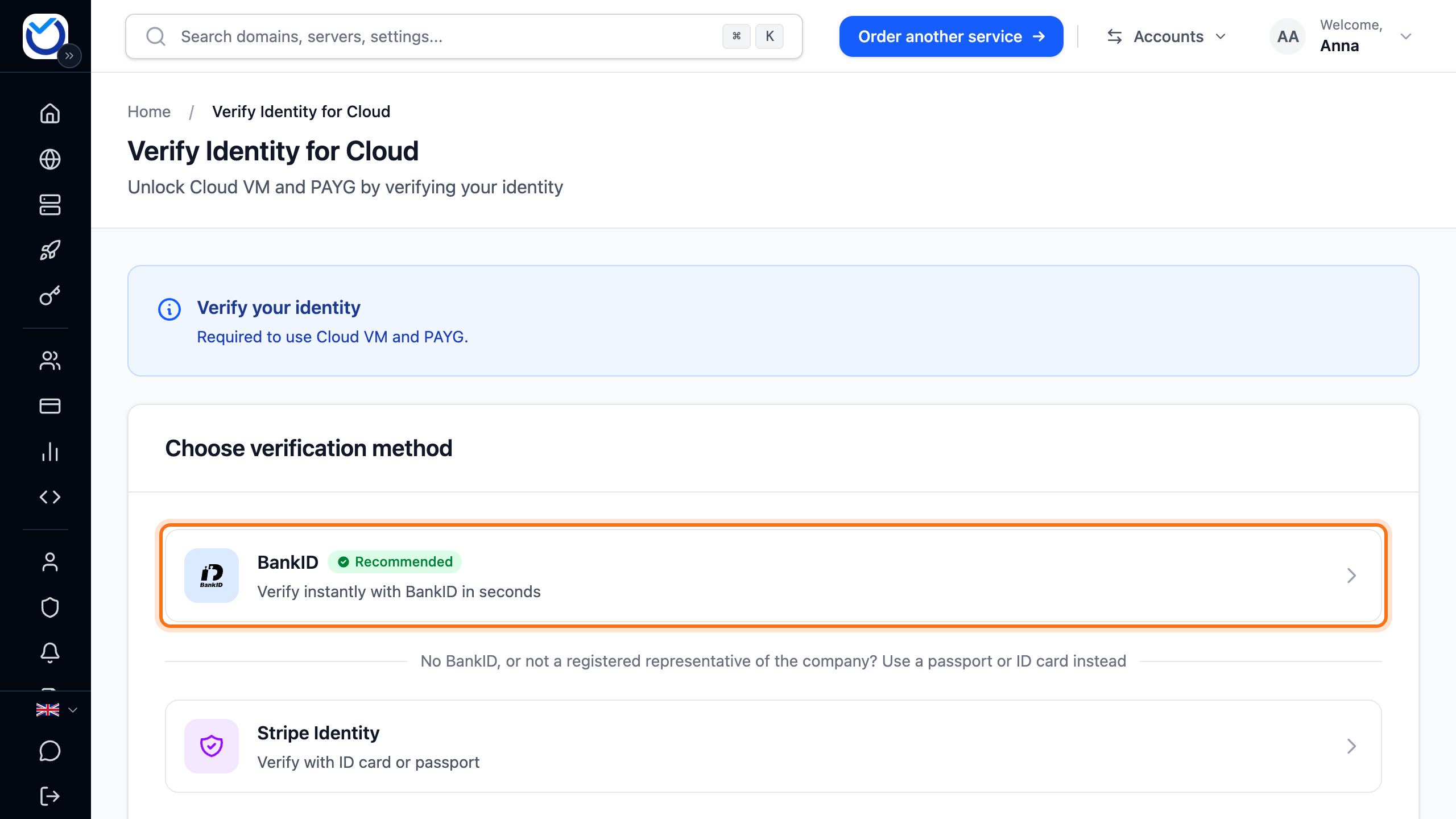Viewport: 1456px width, 819px height.
Task: Click Verify Identity for Cloud breadcrumb
Action: pos(301,111)
